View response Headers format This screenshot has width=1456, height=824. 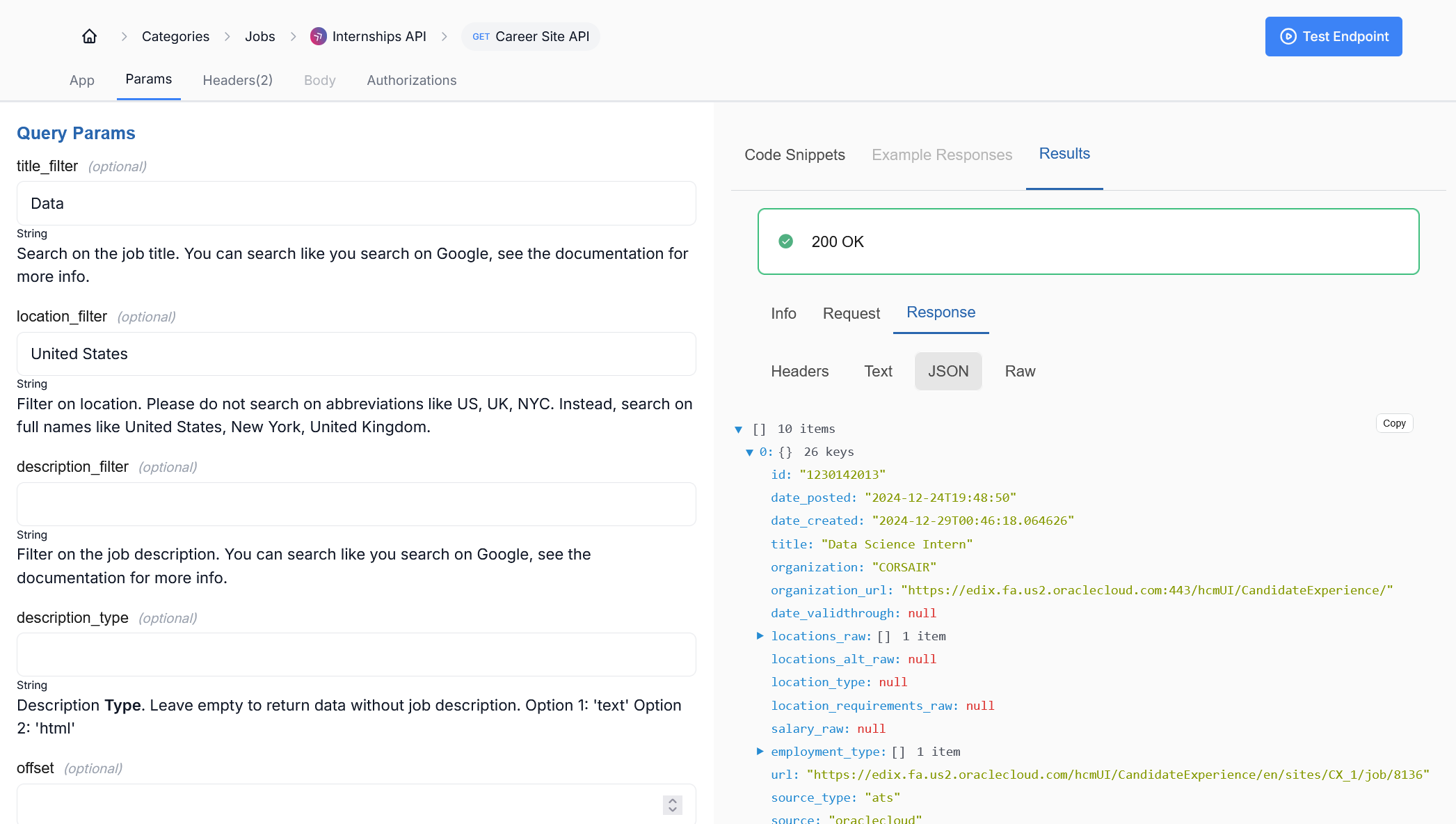799,371
